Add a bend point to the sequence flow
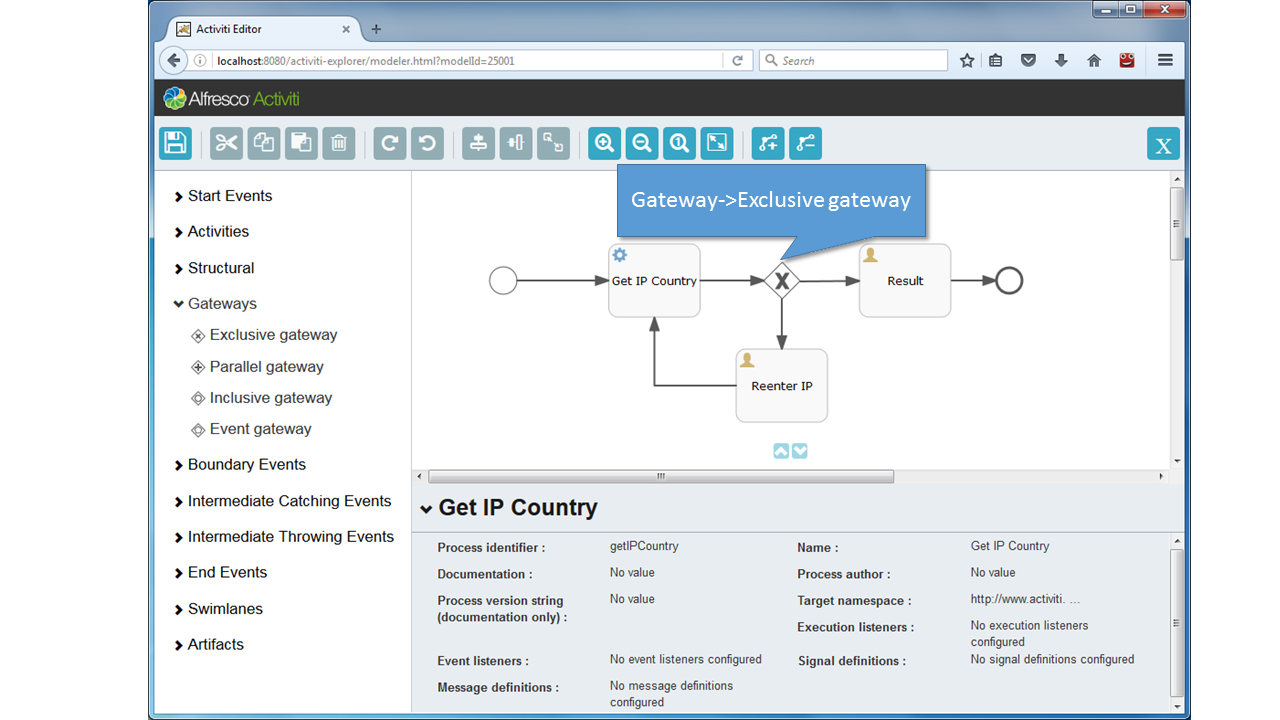This screenshot has width=1280, height=720. 768,143
